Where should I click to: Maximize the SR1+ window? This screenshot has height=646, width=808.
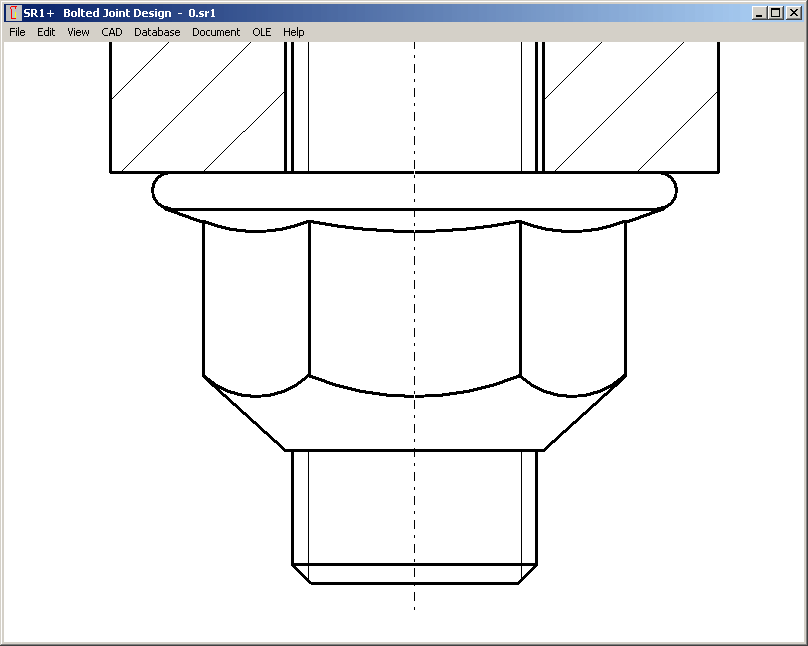point(776,13)
